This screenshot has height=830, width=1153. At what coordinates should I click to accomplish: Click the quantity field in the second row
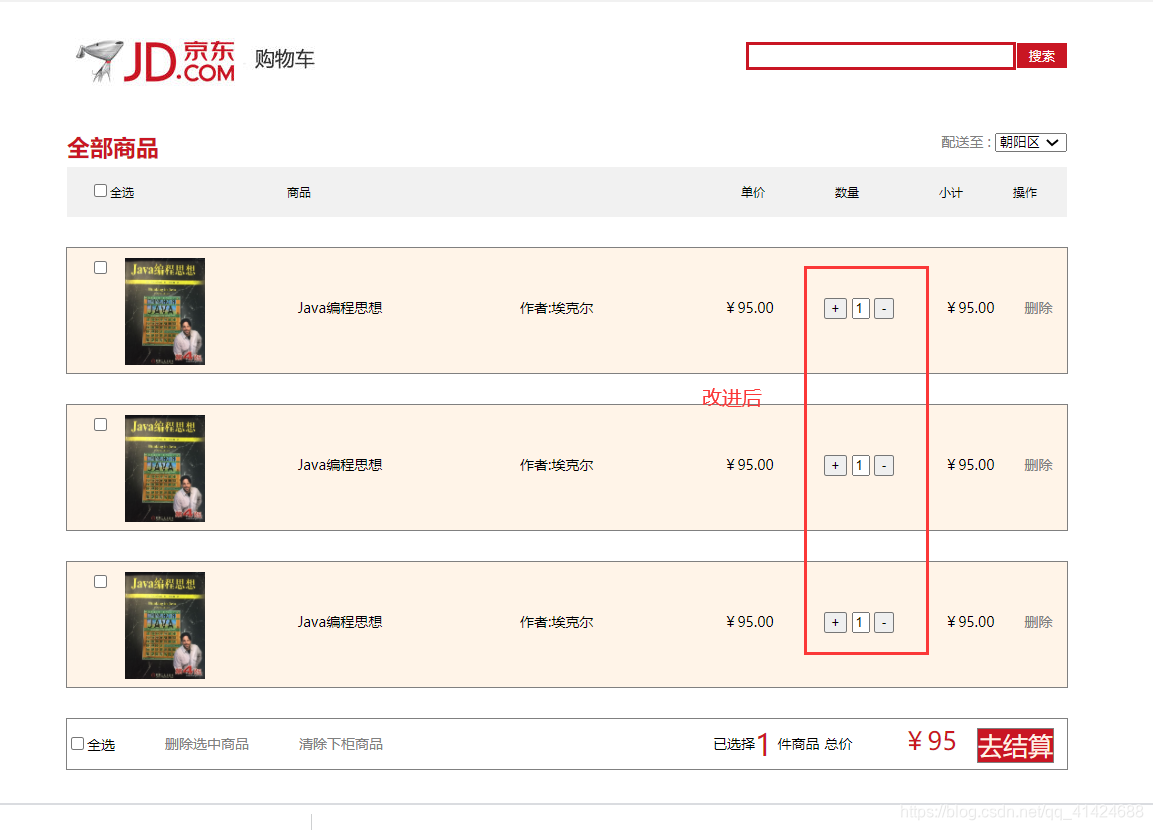[x=860, y=465]
